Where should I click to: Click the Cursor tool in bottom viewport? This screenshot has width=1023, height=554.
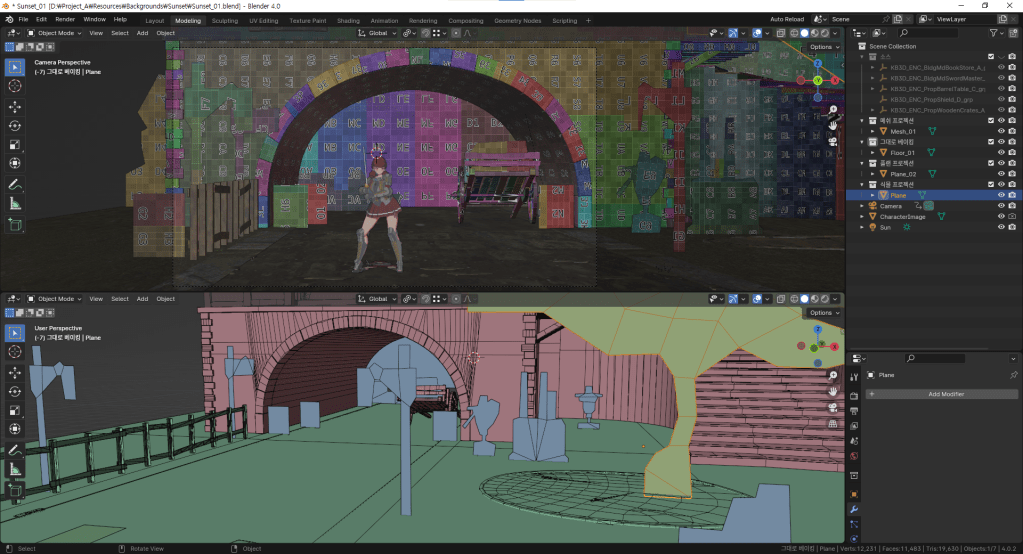(x=15, y=352)
